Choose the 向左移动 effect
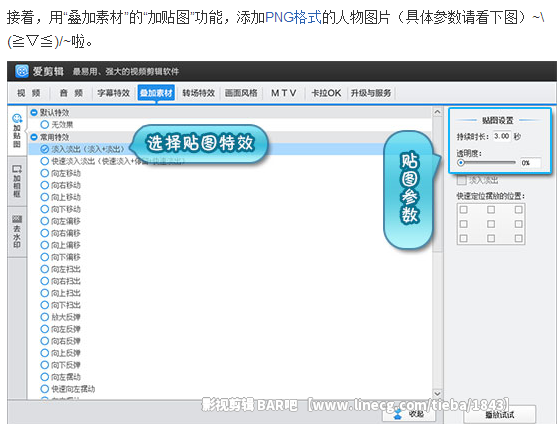The image size is (557, 424). pos(44,173)
